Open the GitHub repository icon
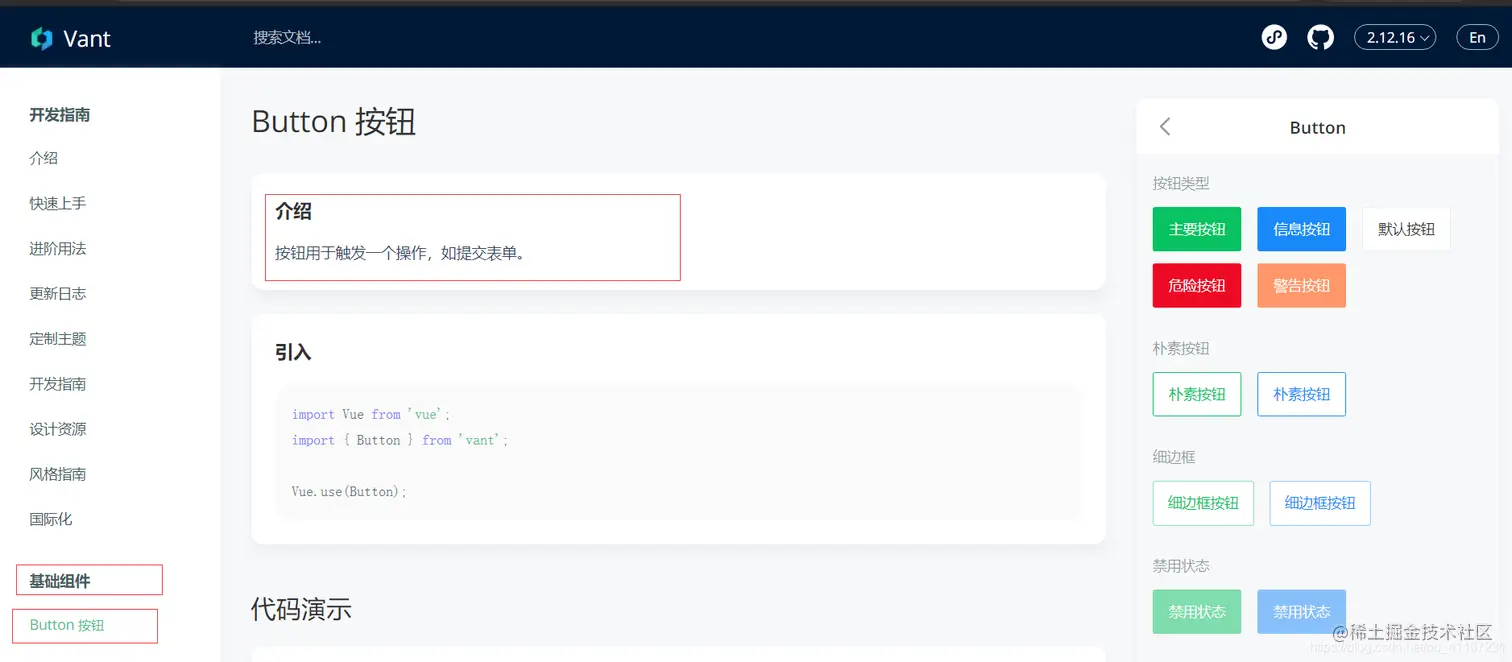 click(x=1321, y=38)
